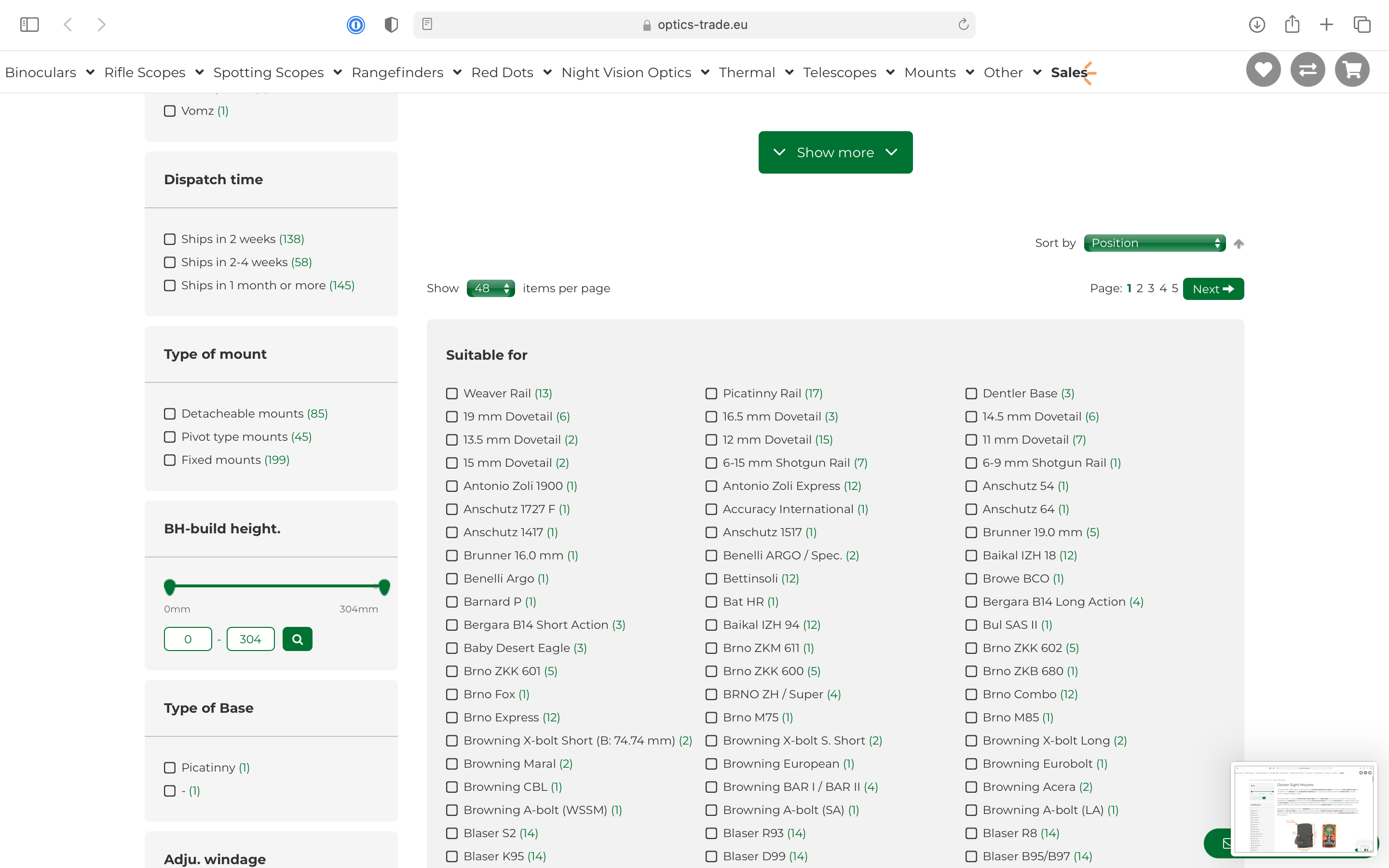The image size is (1389, 868).
Task: Open the screenshot preview thumbnail
Action: pos(1304,808)
